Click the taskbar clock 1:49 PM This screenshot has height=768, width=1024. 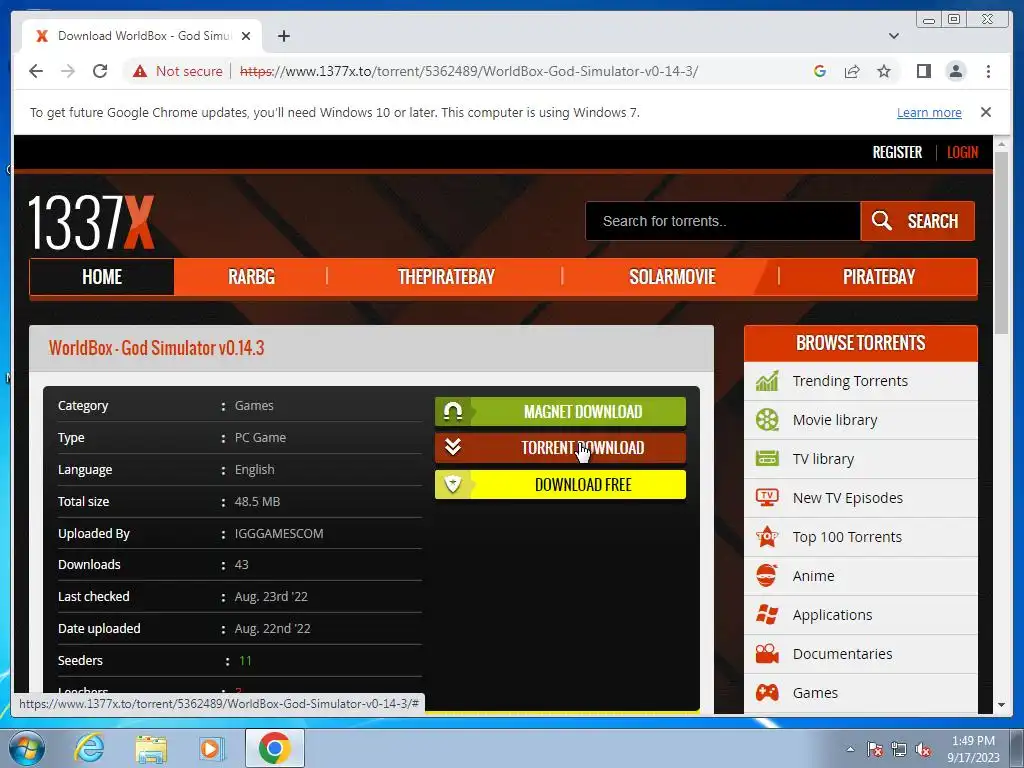[x=973, y=741]
